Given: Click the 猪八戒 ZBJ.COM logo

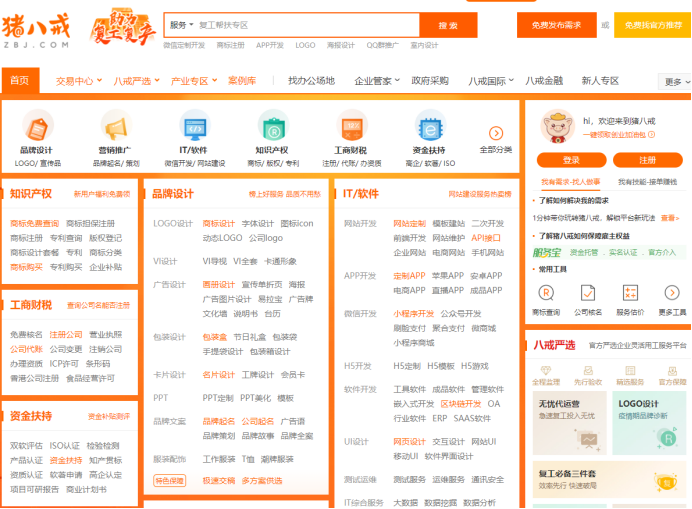Looking at the screenshot, I should point(36,30).
